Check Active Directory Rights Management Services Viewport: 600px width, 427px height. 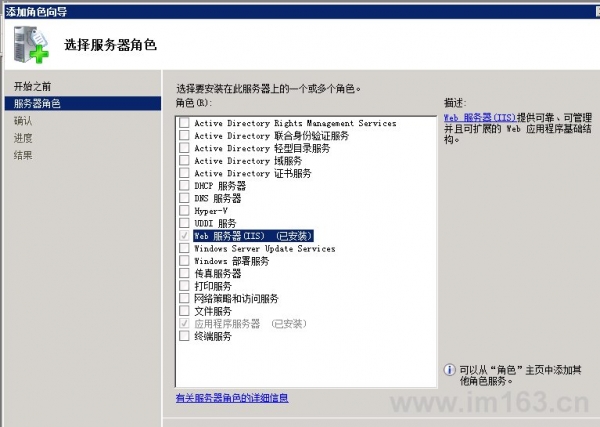point(184,123)
